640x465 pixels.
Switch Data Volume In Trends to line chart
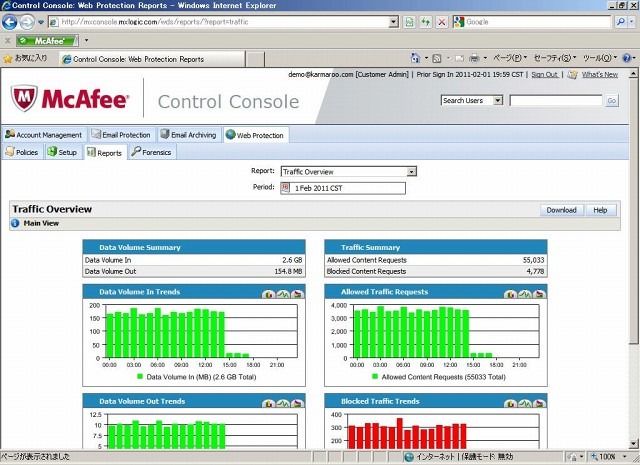coord(283,294)
